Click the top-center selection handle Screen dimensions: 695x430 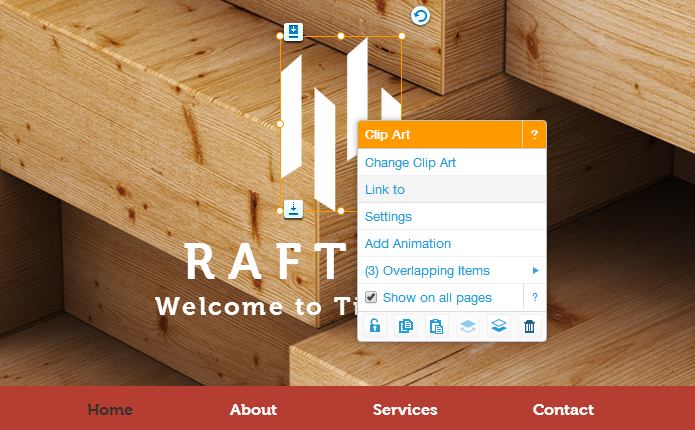[x=341, y=36]
